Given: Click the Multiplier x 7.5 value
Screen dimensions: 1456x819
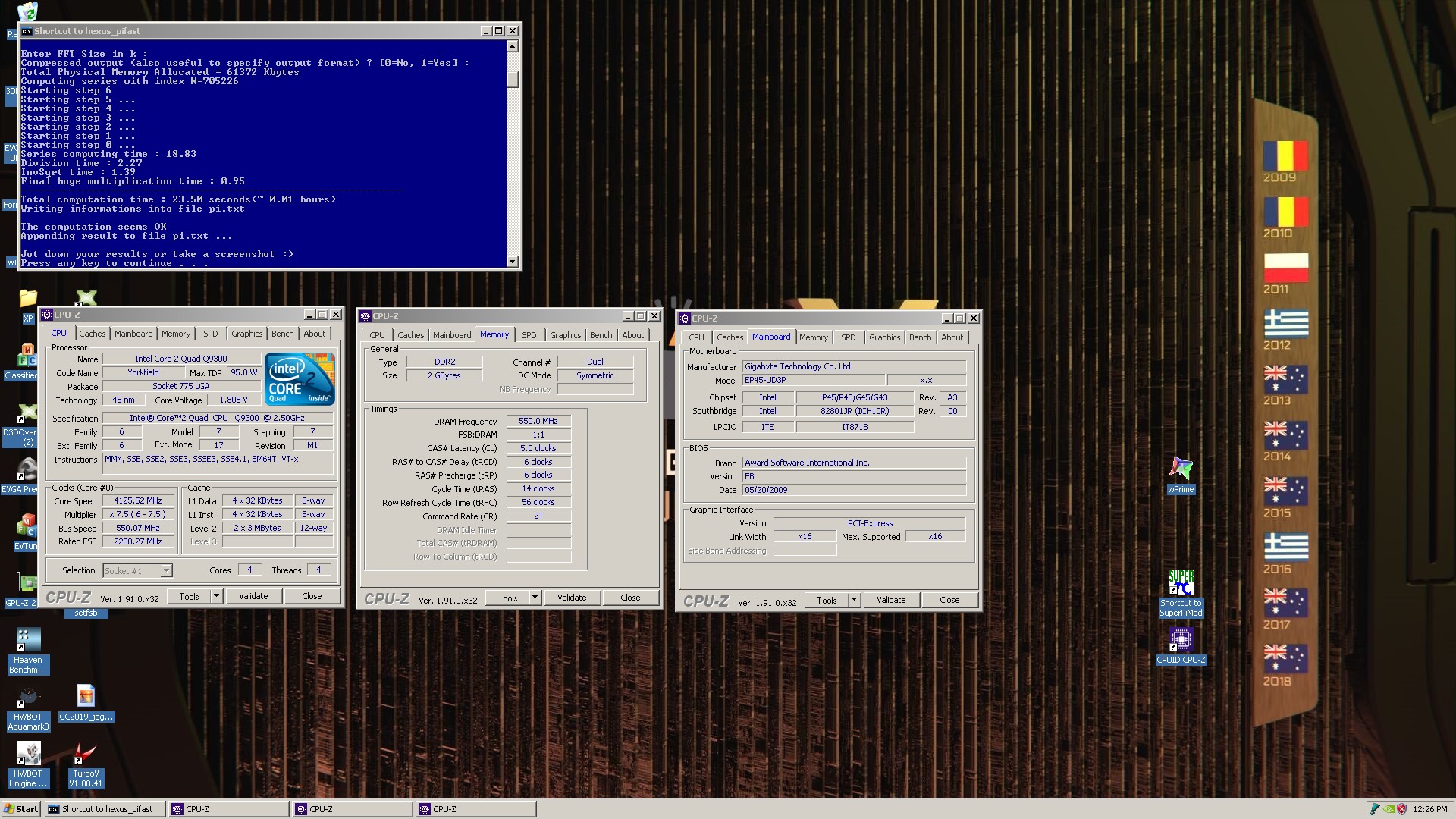Looking at the screenshot, I should [x=138, y=515].
